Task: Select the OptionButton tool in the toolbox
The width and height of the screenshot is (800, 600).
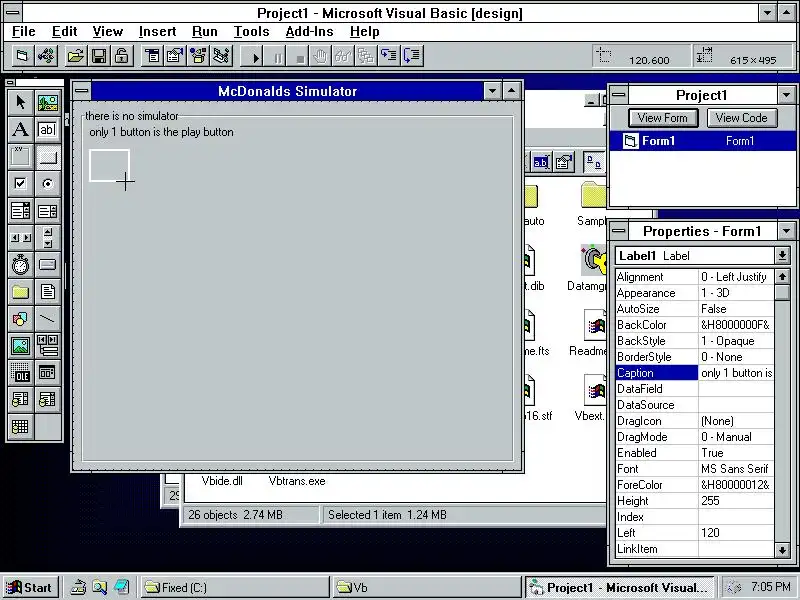Action: (x=47, y=184)
